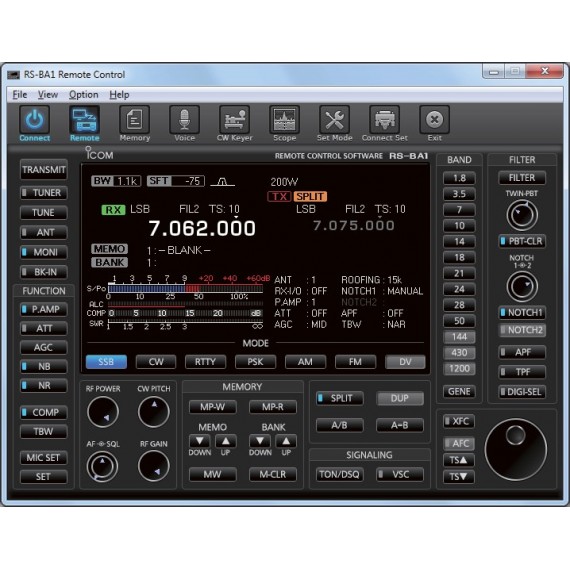The height and width of the screenshot is (570, 570).
Task: Toggle the PBT-CLR button
Action: (x=522, y=241)
